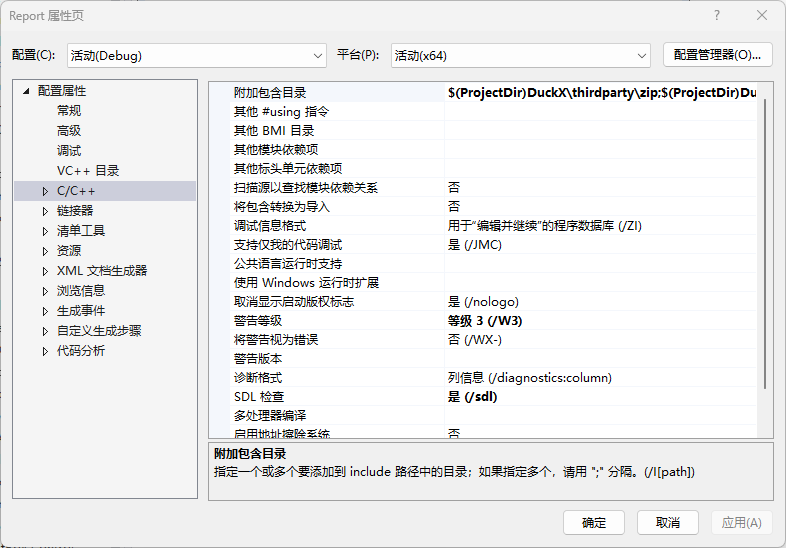Screen dimensions: 786x548
Task: Expand the 资源 tree node arrow
Action: pos(45,251)
